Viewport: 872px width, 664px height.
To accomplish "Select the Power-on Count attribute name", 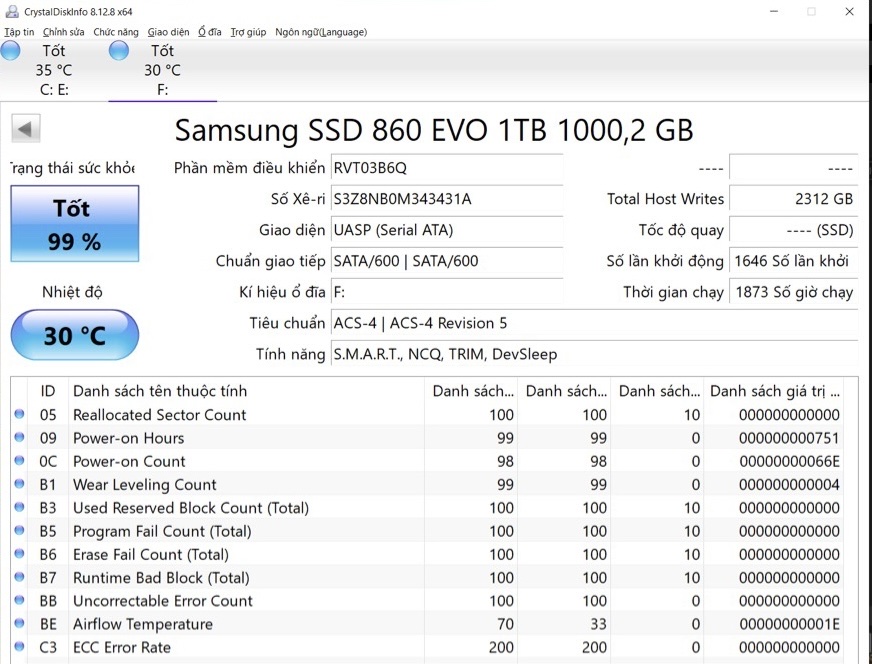I will (x=129, y=462).
